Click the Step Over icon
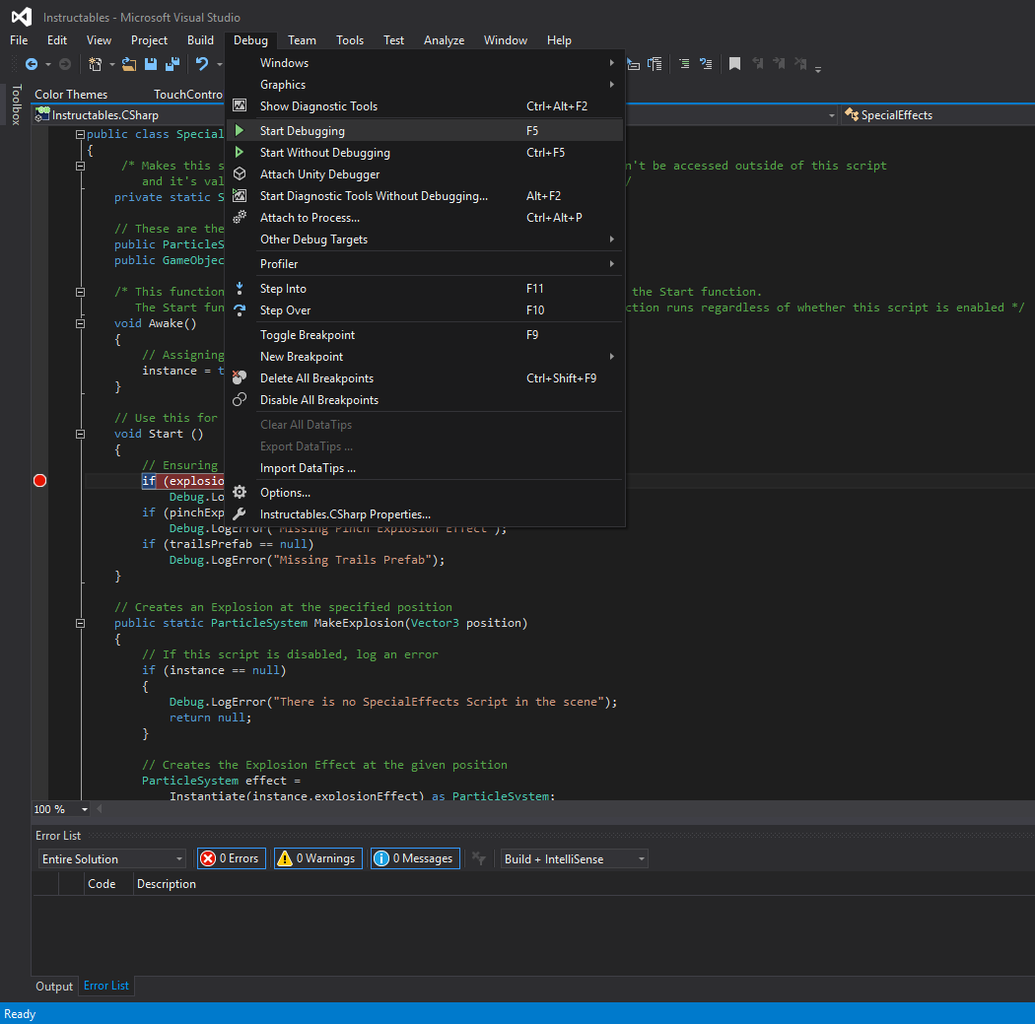1035x1024 pixels. (239, 310)
